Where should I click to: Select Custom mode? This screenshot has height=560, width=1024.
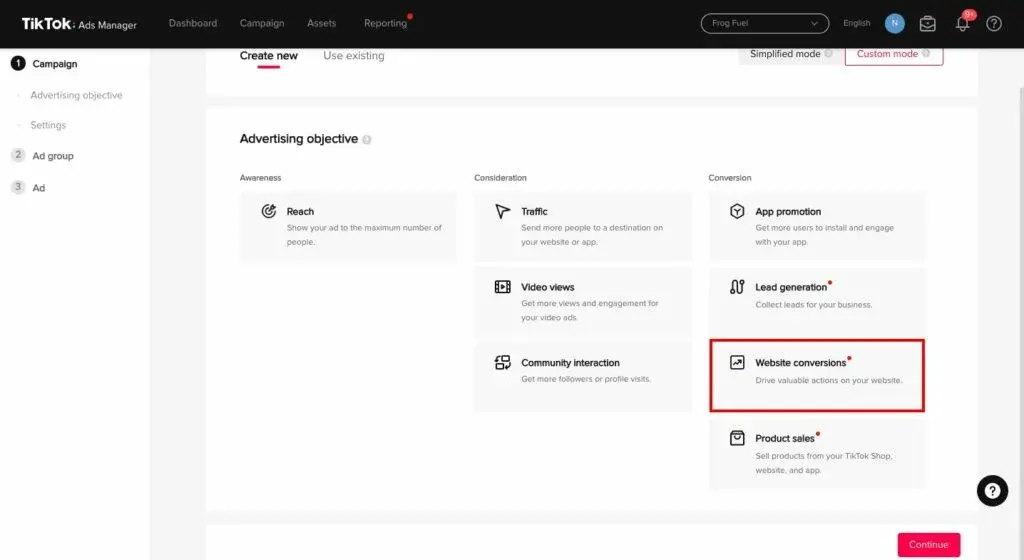[x=893, y=54]
